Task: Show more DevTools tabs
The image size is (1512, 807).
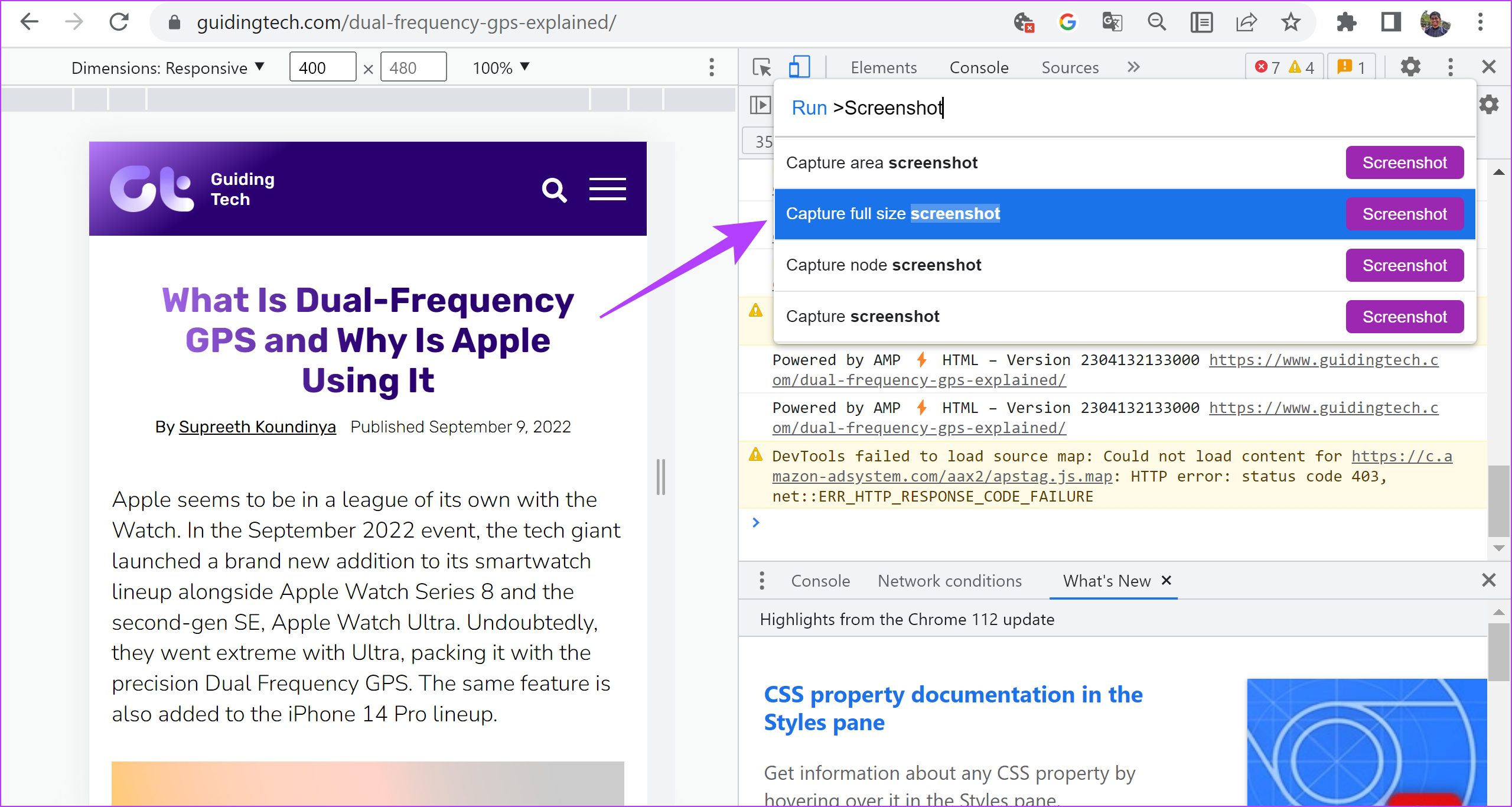Action: (x=1133, y=67)
